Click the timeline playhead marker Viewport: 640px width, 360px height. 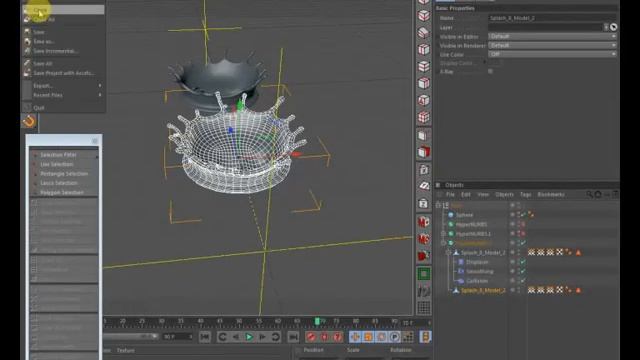coord(317,322)
